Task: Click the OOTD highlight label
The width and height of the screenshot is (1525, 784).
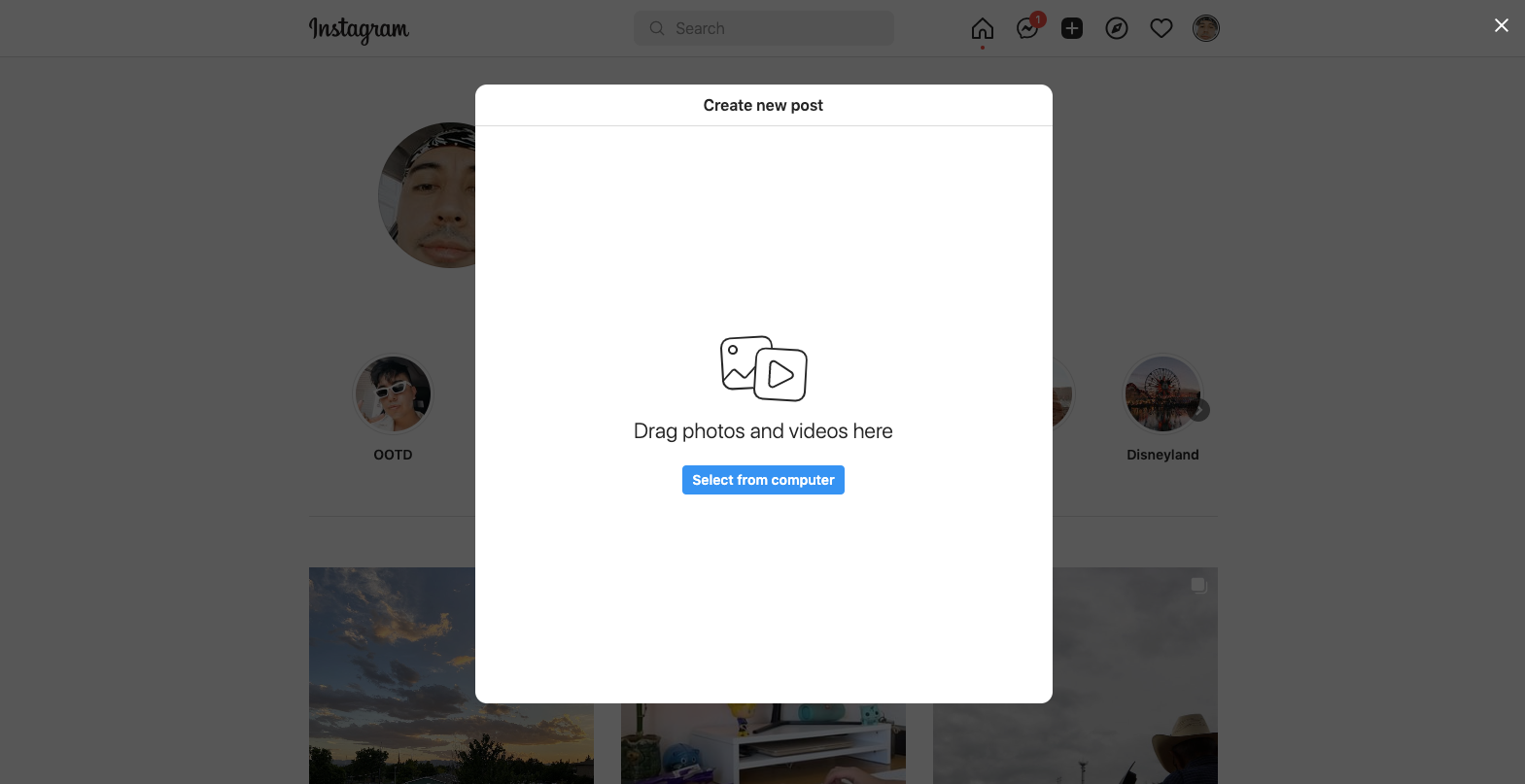Action: pos(393,455)
